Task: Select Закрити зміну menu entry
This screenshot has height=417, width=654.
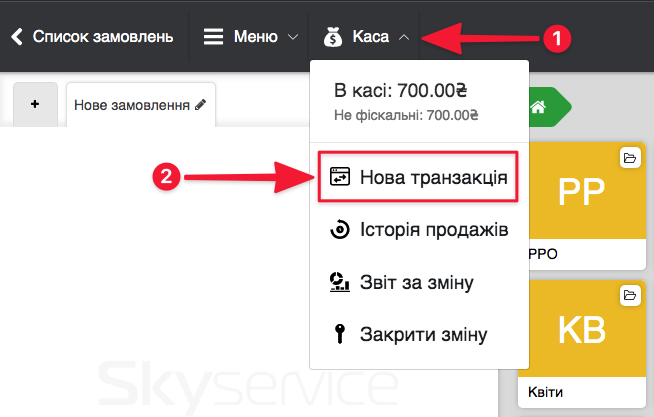Action: (424, 334)
